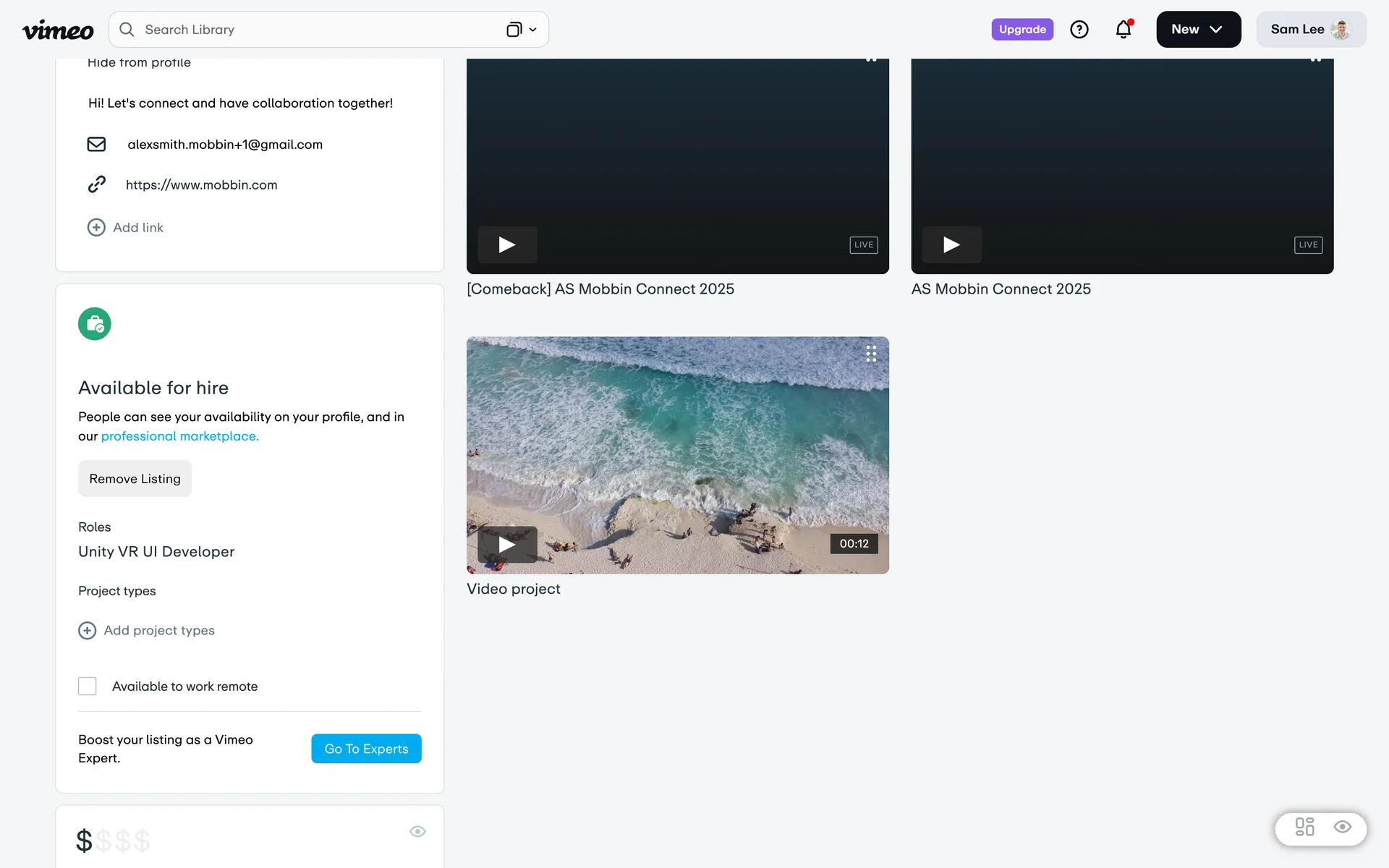Toggle the preview eye in floating bar

[x=1343, y=827]
